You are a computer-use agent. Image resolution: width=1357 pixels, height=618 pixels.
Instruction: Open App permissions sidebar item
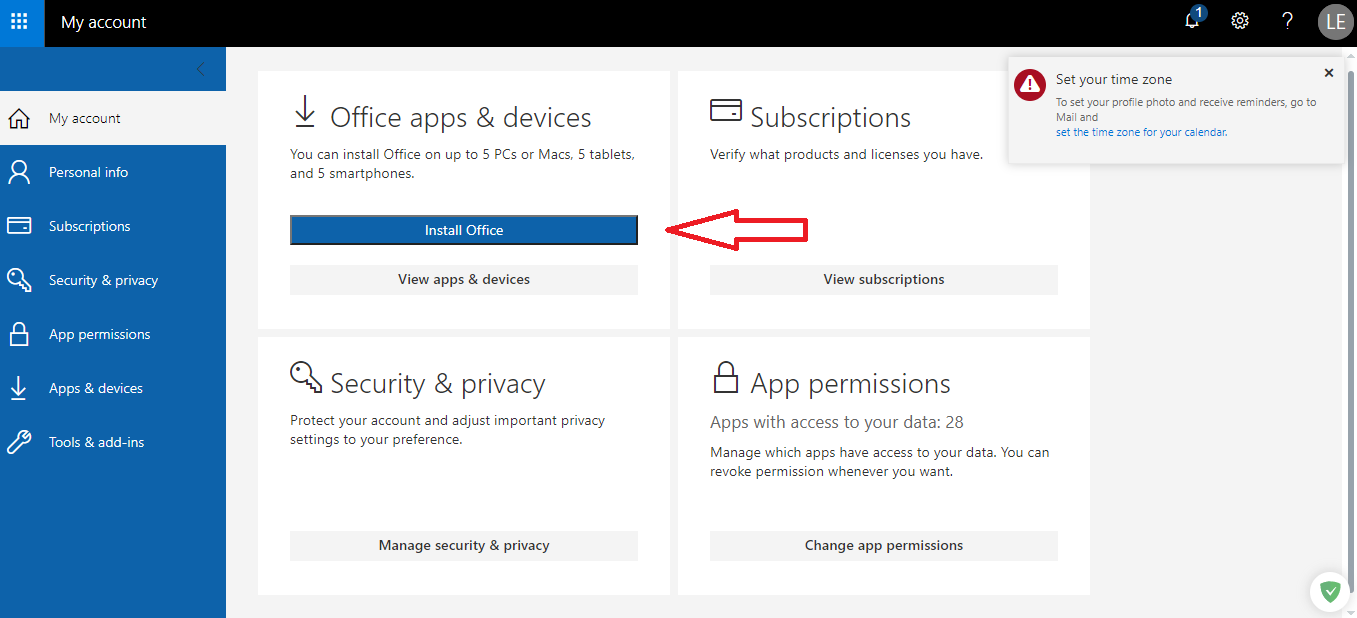point(113,334)
